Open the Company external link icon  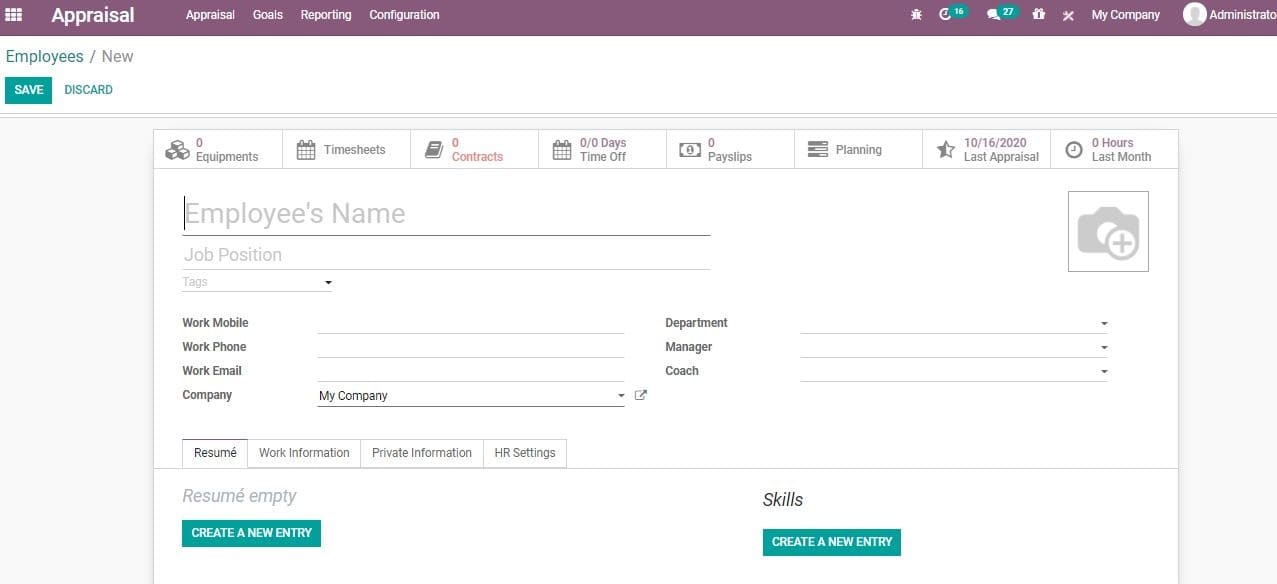pyautogui.click(x=641, y=395)
